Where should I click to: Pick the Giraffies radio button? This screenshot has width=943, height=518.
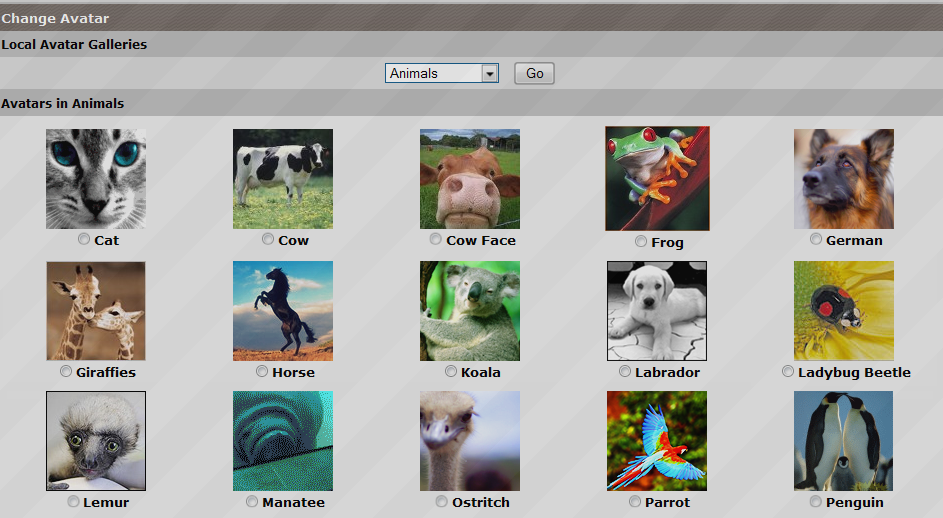coord(65,371)
